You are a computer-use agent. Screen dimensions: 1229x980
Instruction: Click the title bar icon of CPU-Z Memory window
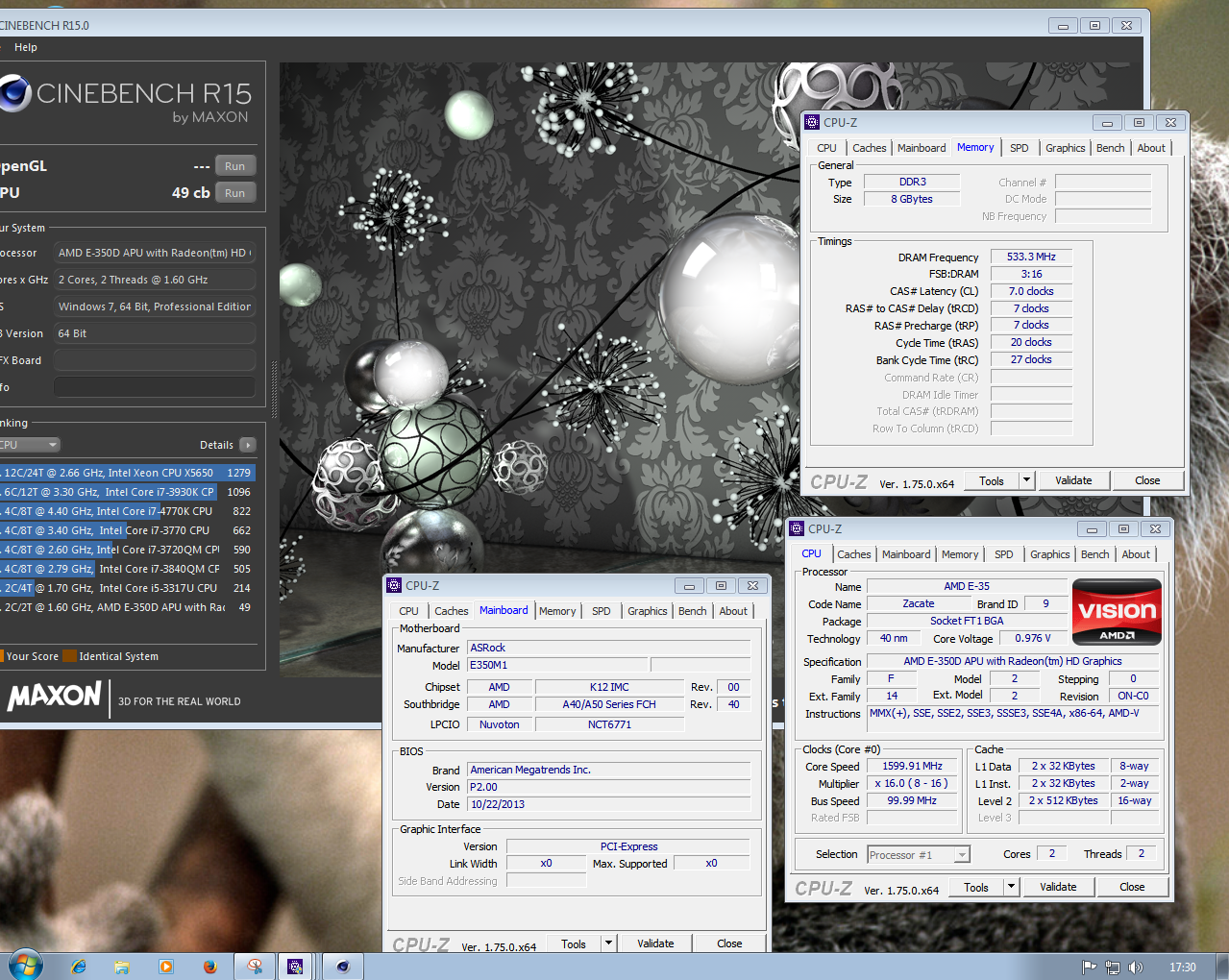tap(812, 122)
